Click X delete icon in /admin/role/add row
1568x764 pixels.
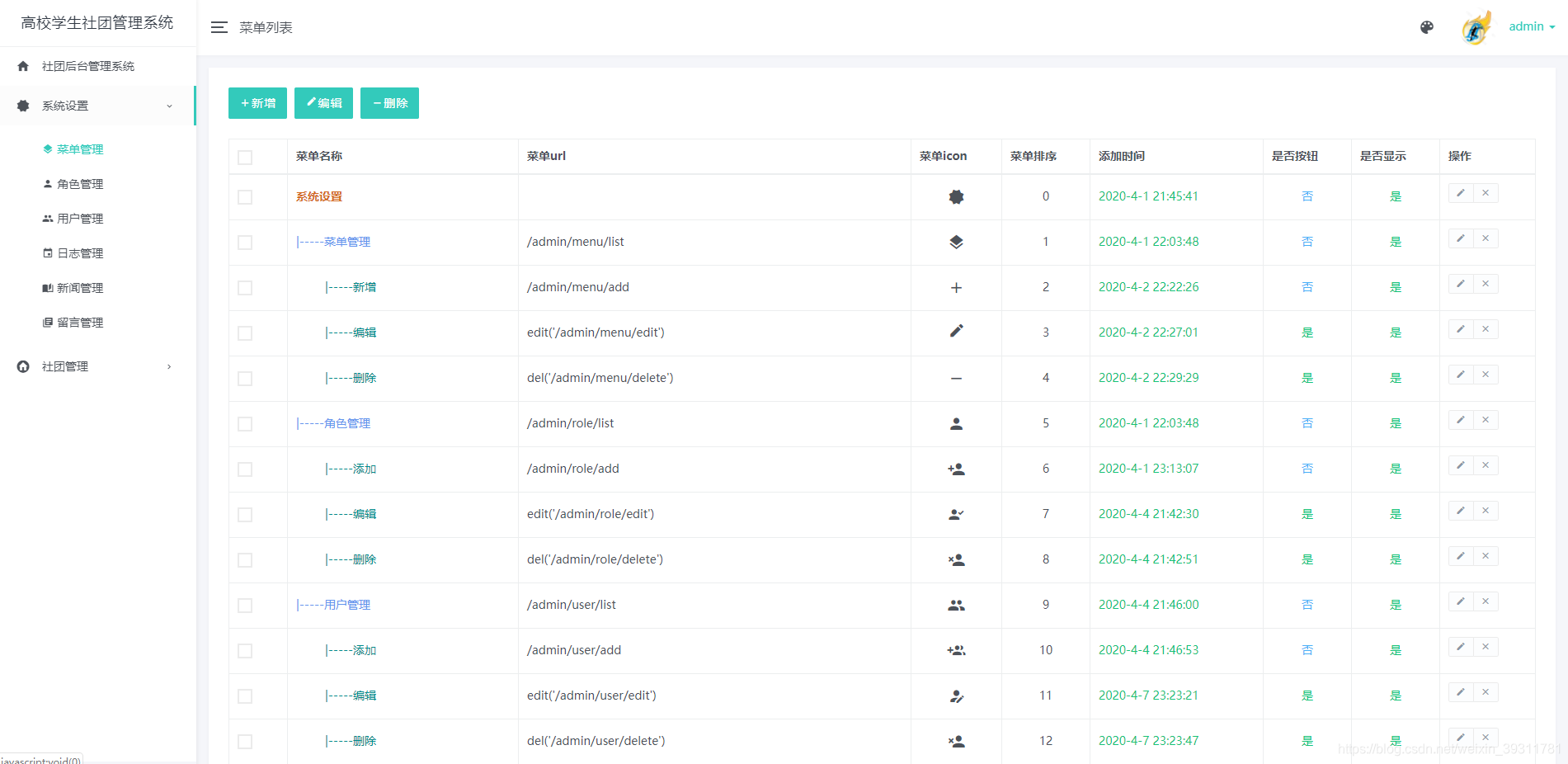tap(1486, 465)
